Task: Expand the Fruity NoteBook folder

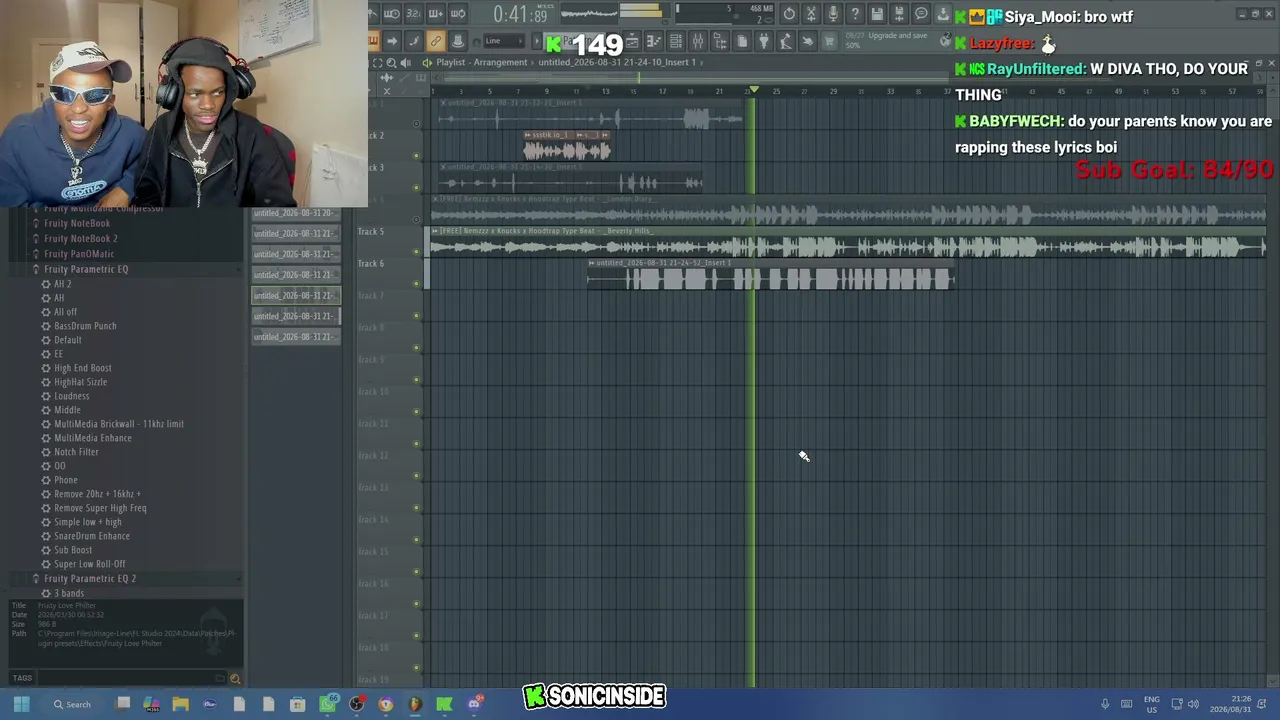Action: click(77, 223)
